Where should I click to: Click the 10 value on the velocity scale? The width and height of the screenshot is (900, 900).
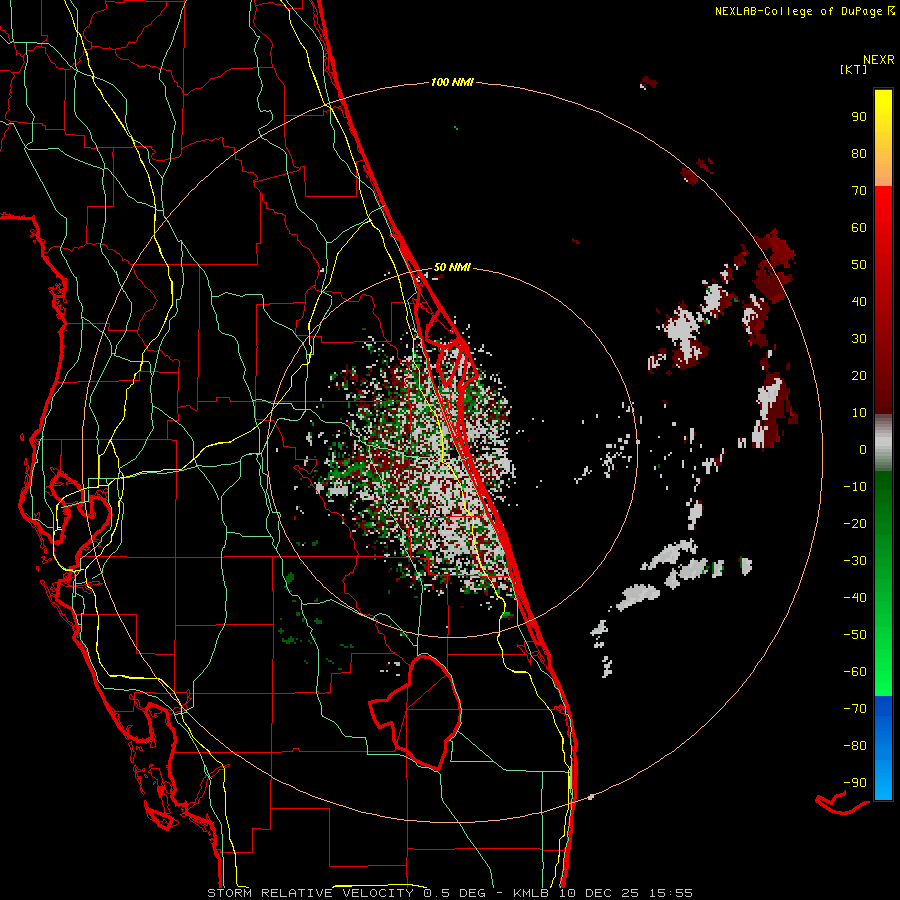tap(859, 413)
